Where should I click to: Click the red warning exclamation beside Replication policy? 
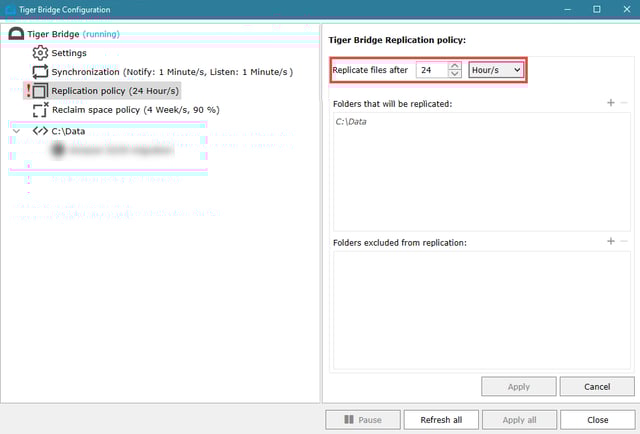pyautogui.click(x=28, y=90)
